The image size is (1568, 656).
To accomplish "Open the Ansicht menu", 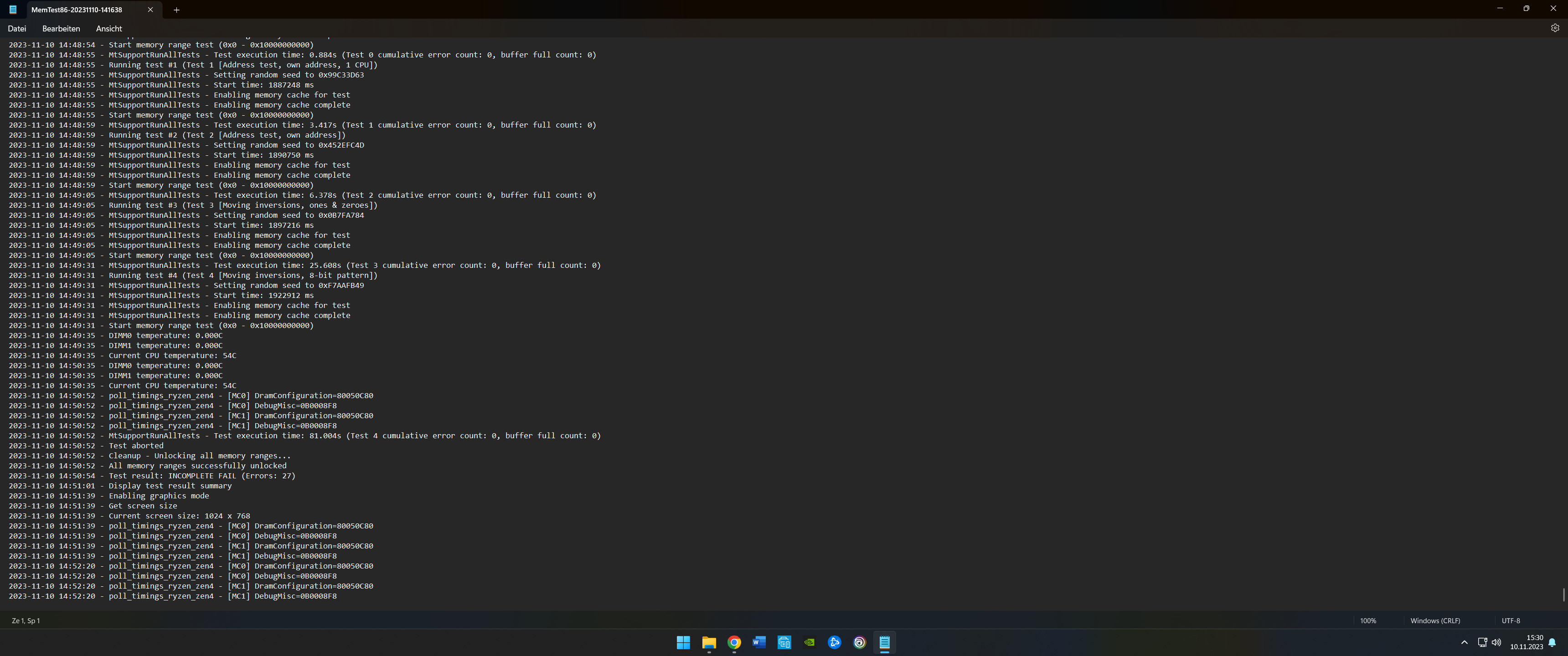I will [x=109, y=29].
